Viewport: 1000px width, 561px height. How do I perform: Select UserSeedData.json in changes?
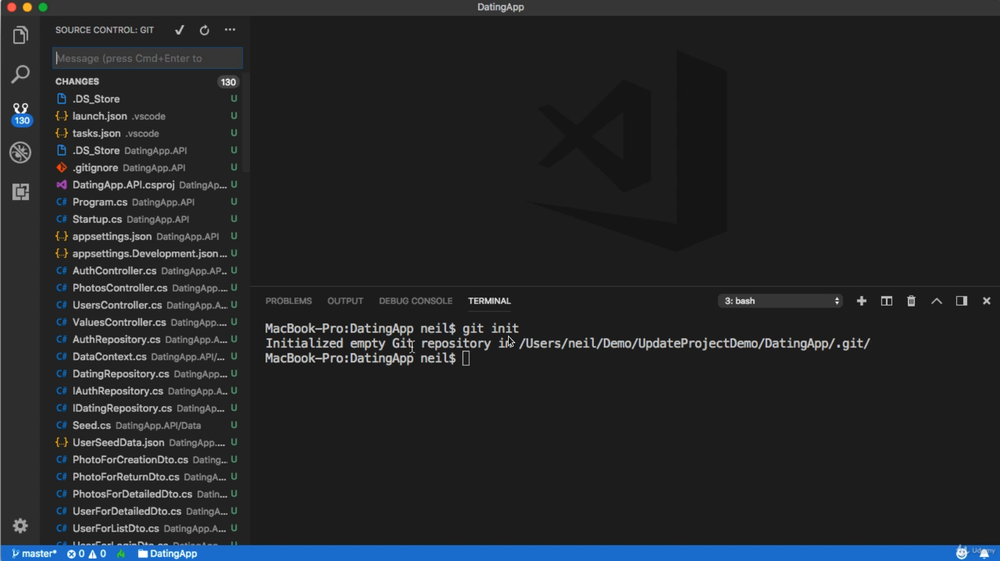point(146,442)
